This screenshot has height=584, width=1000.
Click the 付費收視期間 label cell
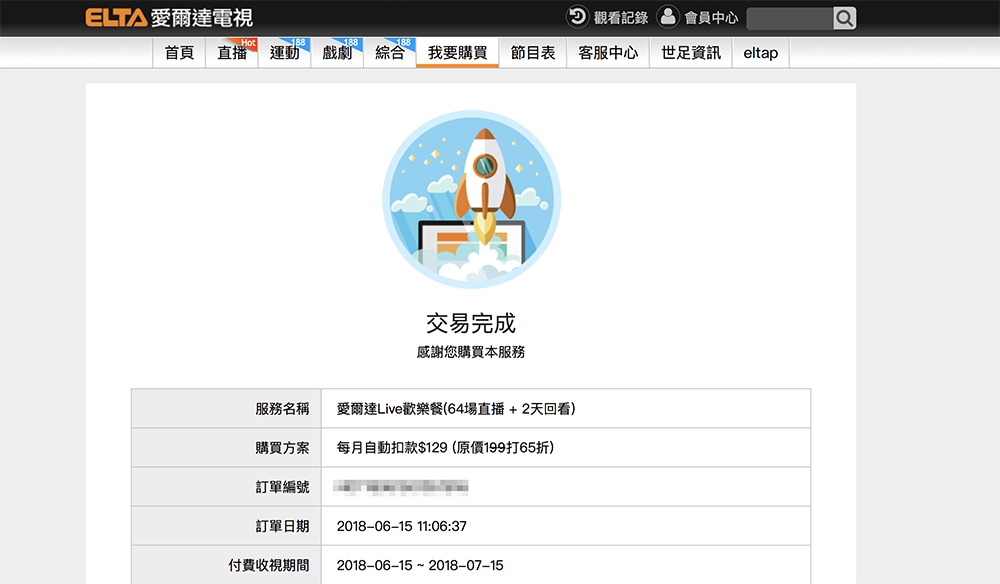point(226,565)
